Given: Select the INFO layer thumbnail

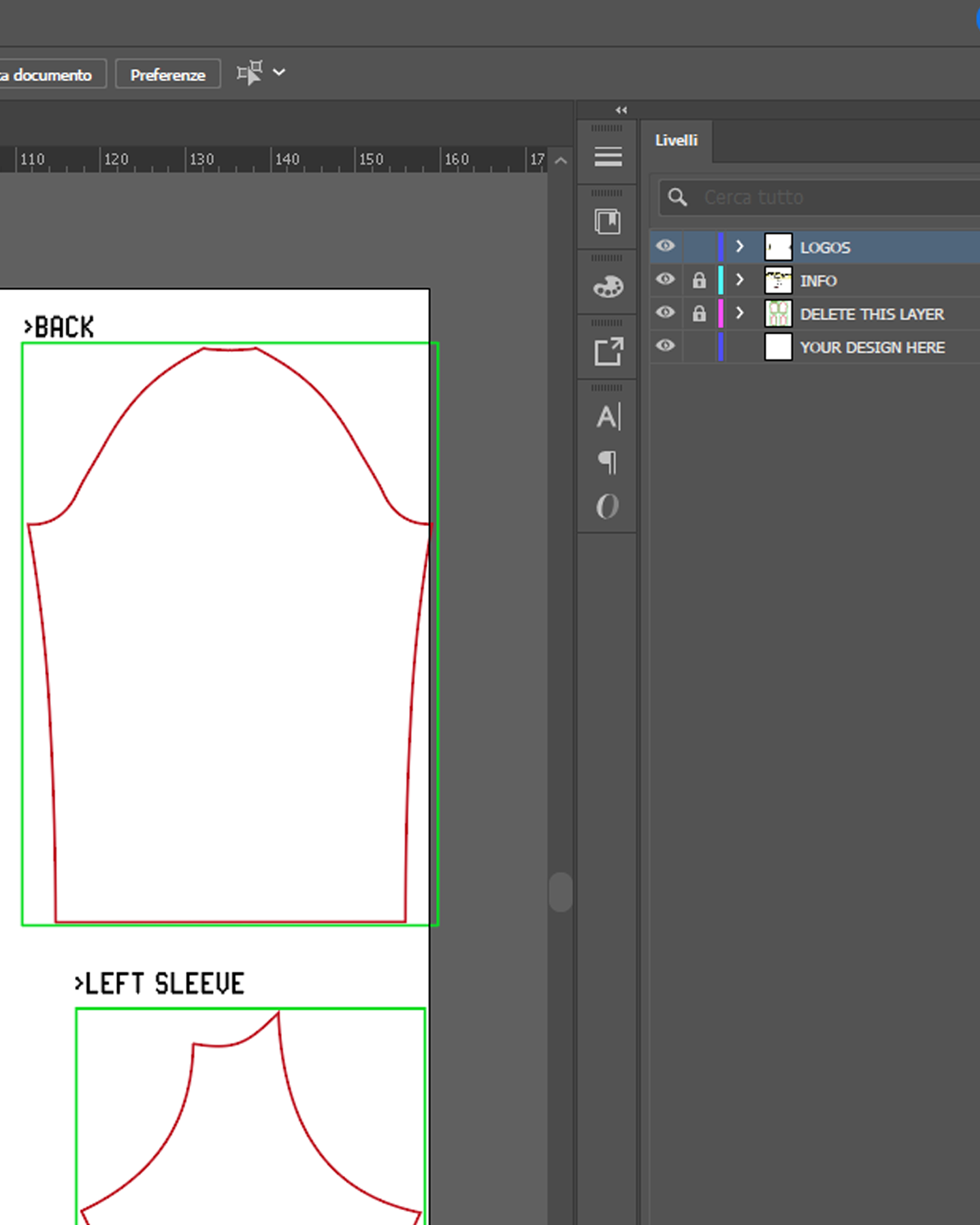Looking at the screenshot, I should coord(778,280).
